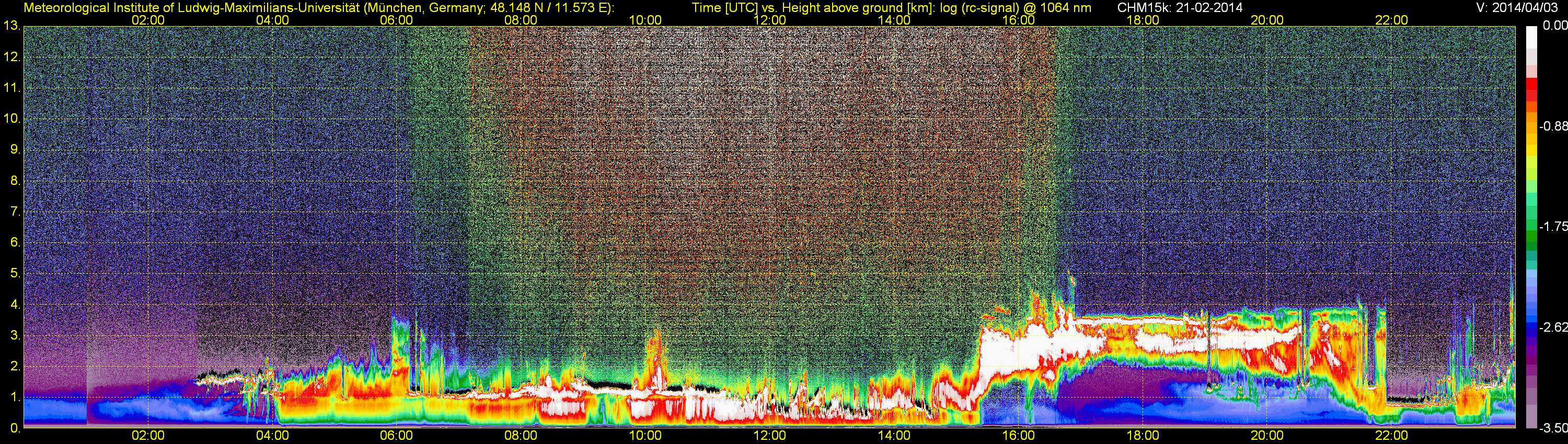Pick the white segment at colorbar top
This screenshot has width=1568, height=444.
pyautogui.click(x=1531, y=37)
